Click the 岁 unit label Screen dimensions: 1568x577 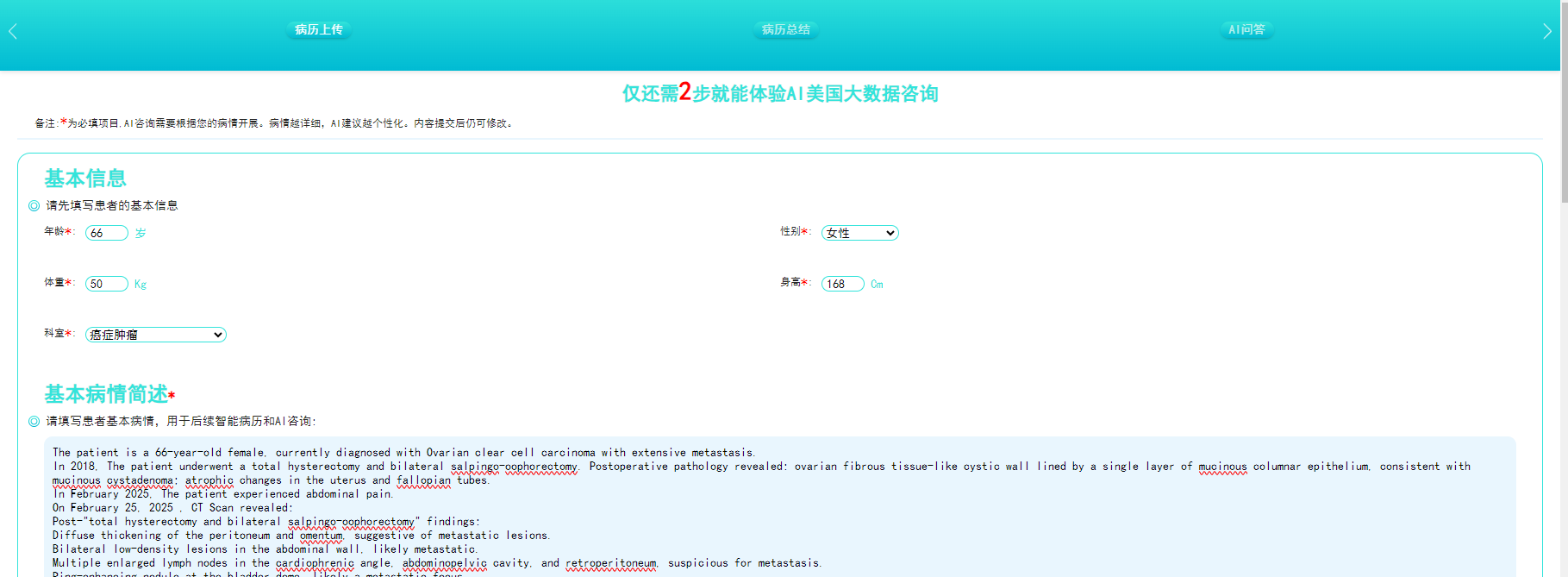pos(141,233)
